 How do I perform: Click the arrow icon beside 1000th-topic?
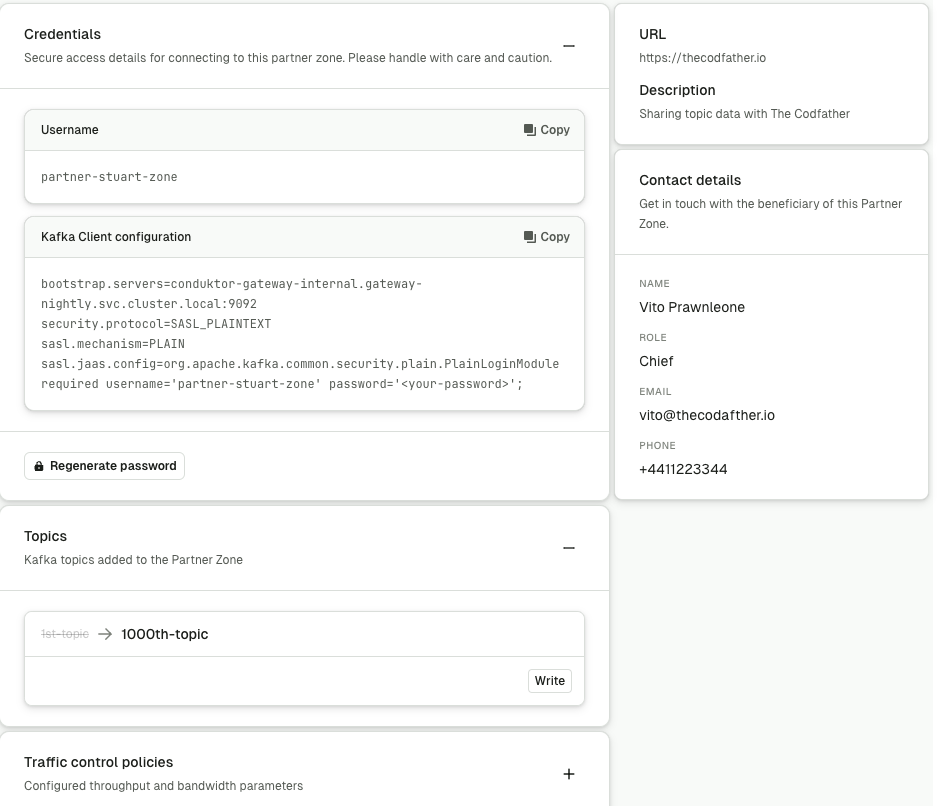[x=105, y=634]
